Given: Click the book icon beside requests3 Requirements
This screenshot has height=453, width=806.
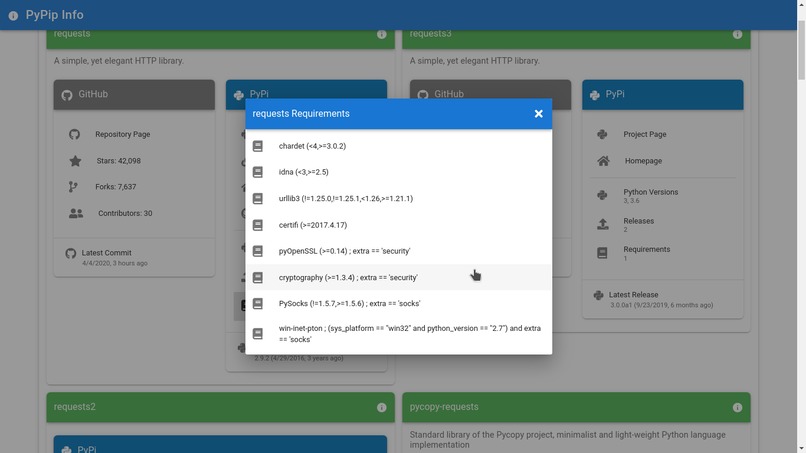Looking at the screenshot, I should click(x=602, y=253).
